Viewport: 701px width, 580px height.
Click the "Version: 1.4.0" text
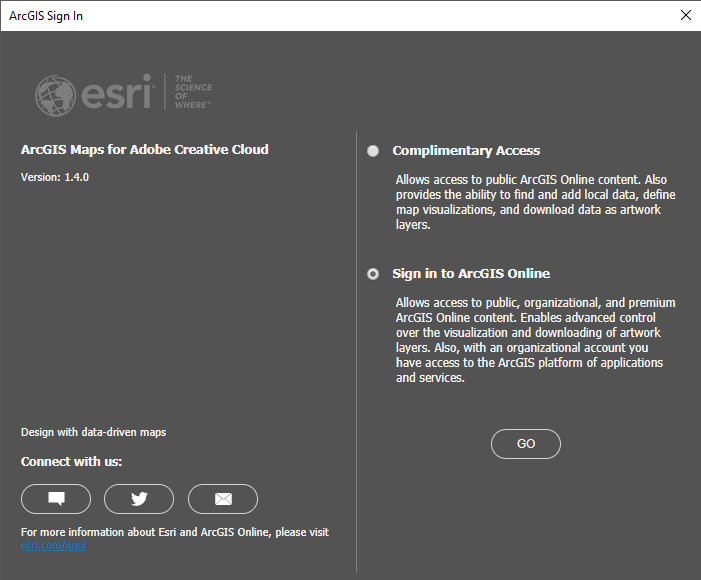pos(55,177)
